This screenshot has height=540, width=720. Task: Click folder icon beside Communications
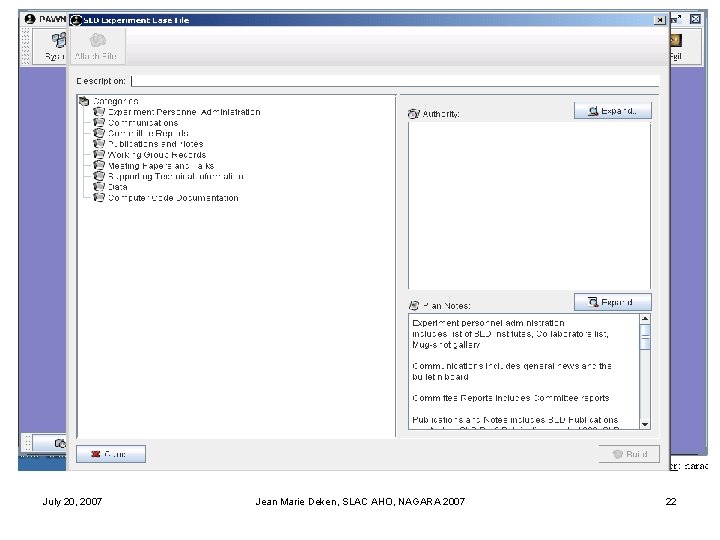99,123
